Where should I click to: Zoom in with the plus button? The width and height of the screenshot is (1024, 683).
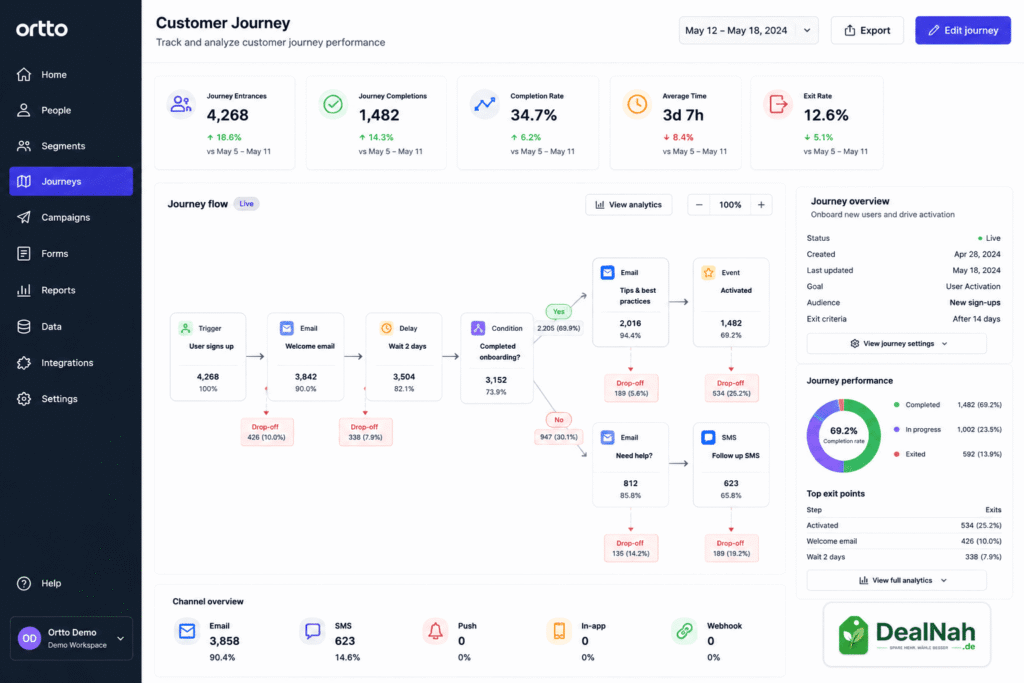click(x=761, y=204)
